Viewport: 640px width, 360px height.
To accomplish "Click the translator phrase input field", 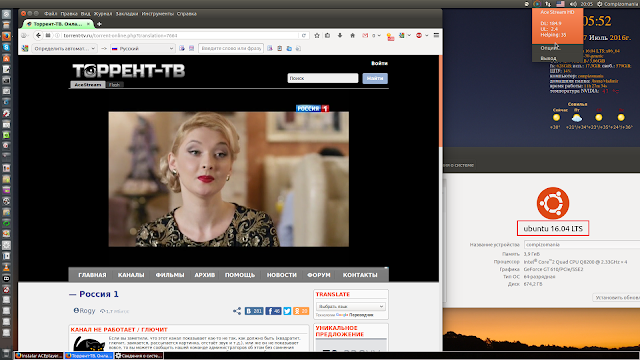I will pos(231,48).
